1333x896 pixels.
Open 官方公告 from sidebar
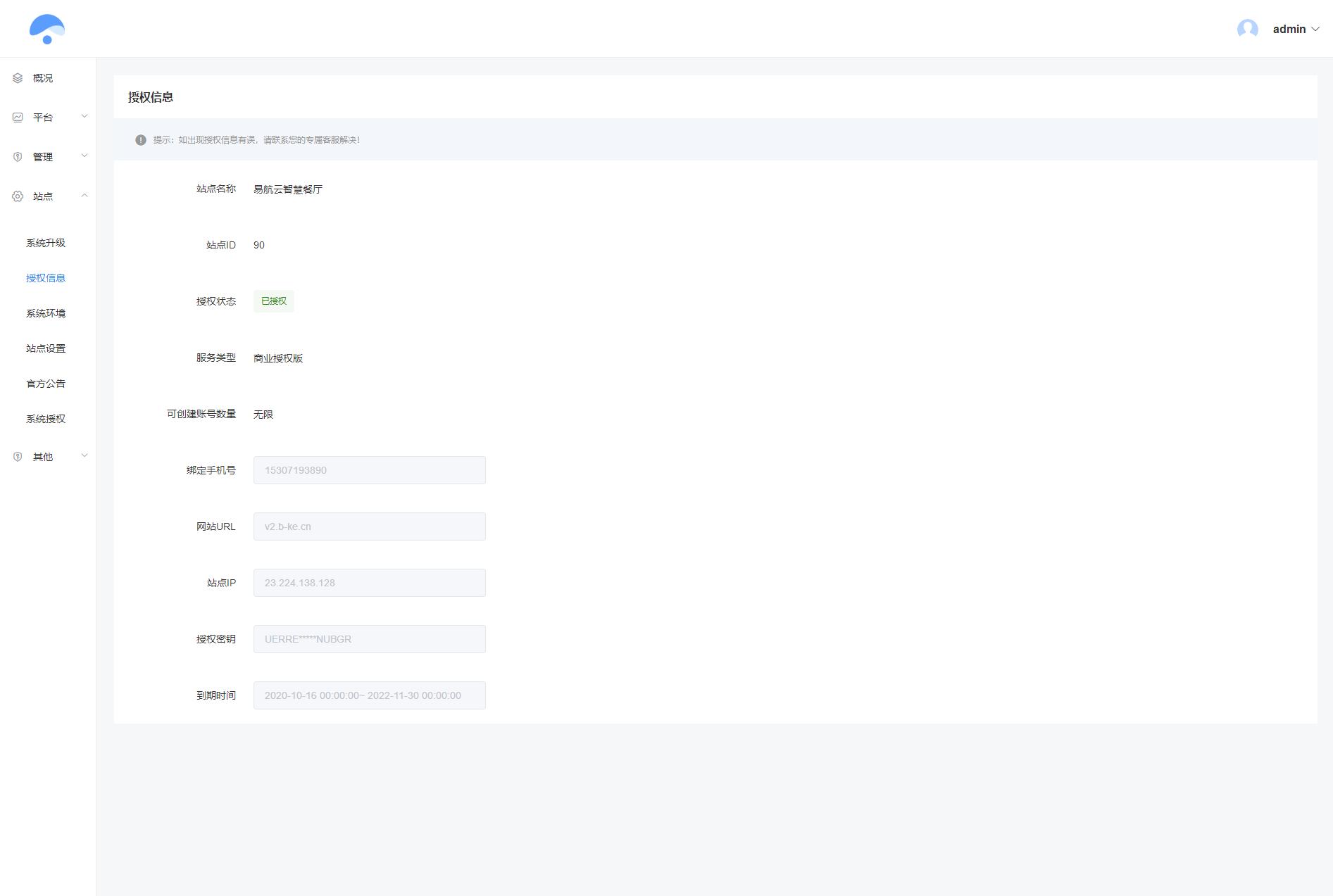pos(46,384)
